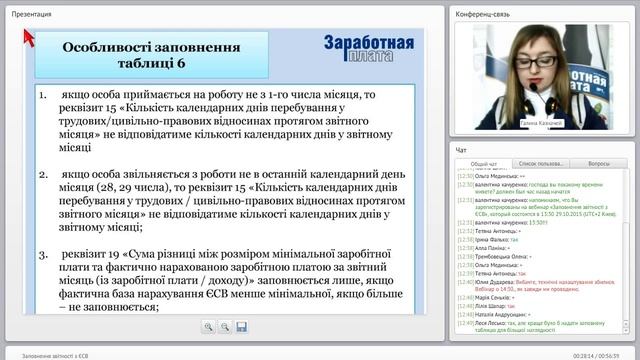
Task: Click the Чат panel title
Action: pos(461,150)
